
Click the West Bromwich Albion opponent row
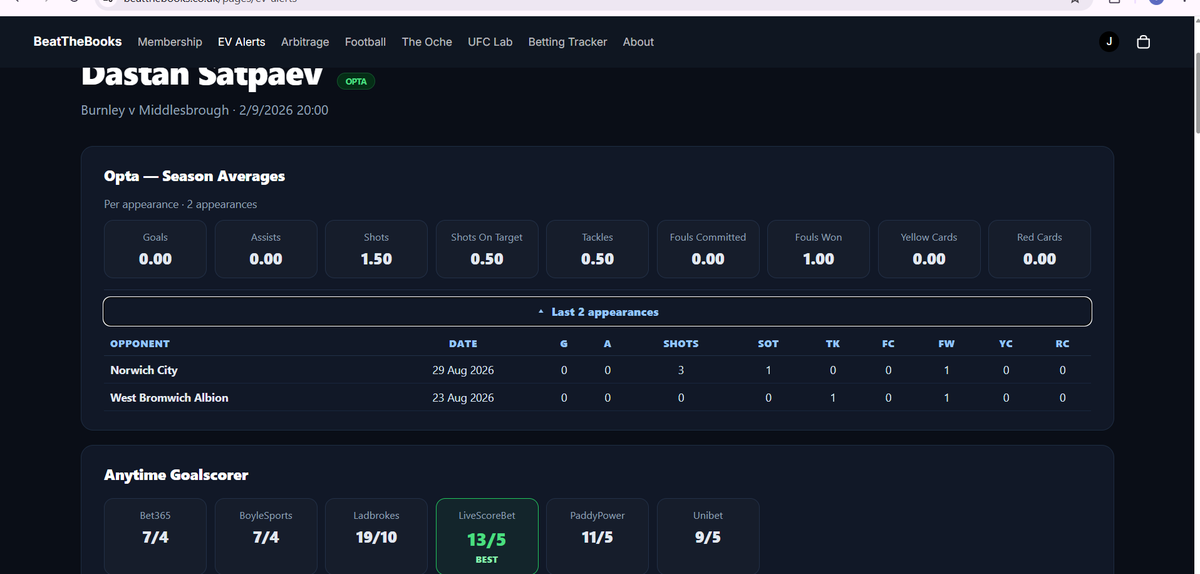point(597,397)
